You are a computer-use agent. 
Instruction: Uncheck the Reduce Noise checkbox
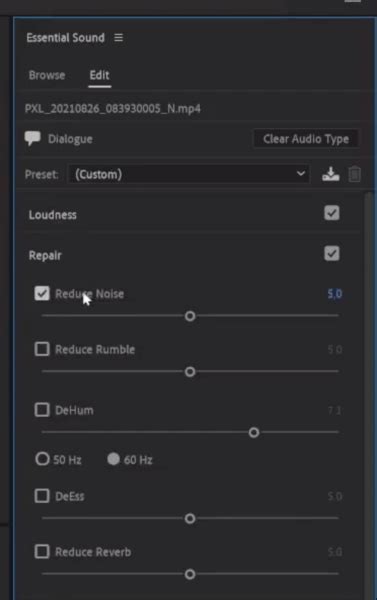click(42, 293)
